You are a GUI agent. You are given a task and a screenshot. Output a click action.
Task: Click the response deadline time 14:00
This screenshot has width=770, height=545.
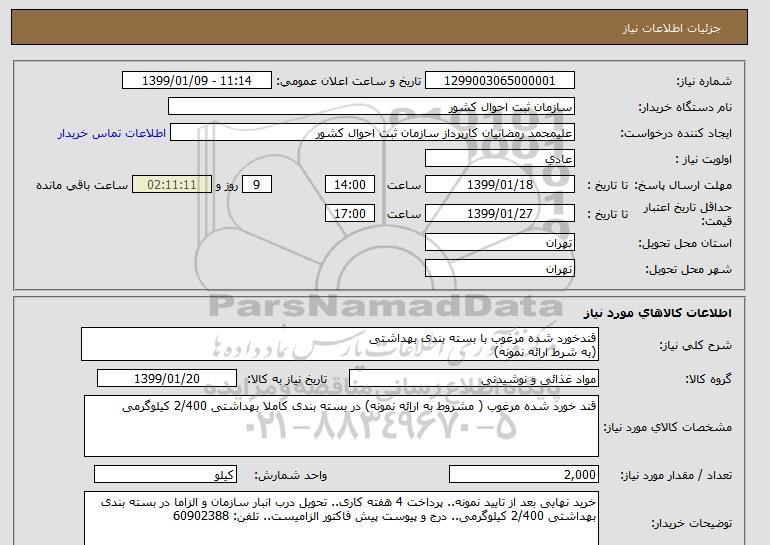pos(350,185)
